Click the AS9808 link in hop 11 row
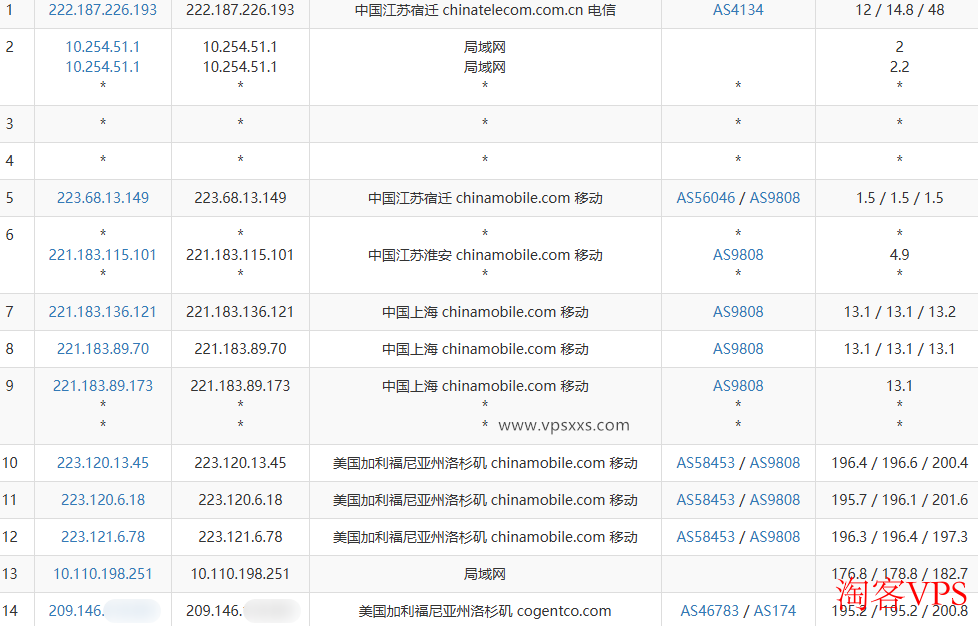 point(775,500)
